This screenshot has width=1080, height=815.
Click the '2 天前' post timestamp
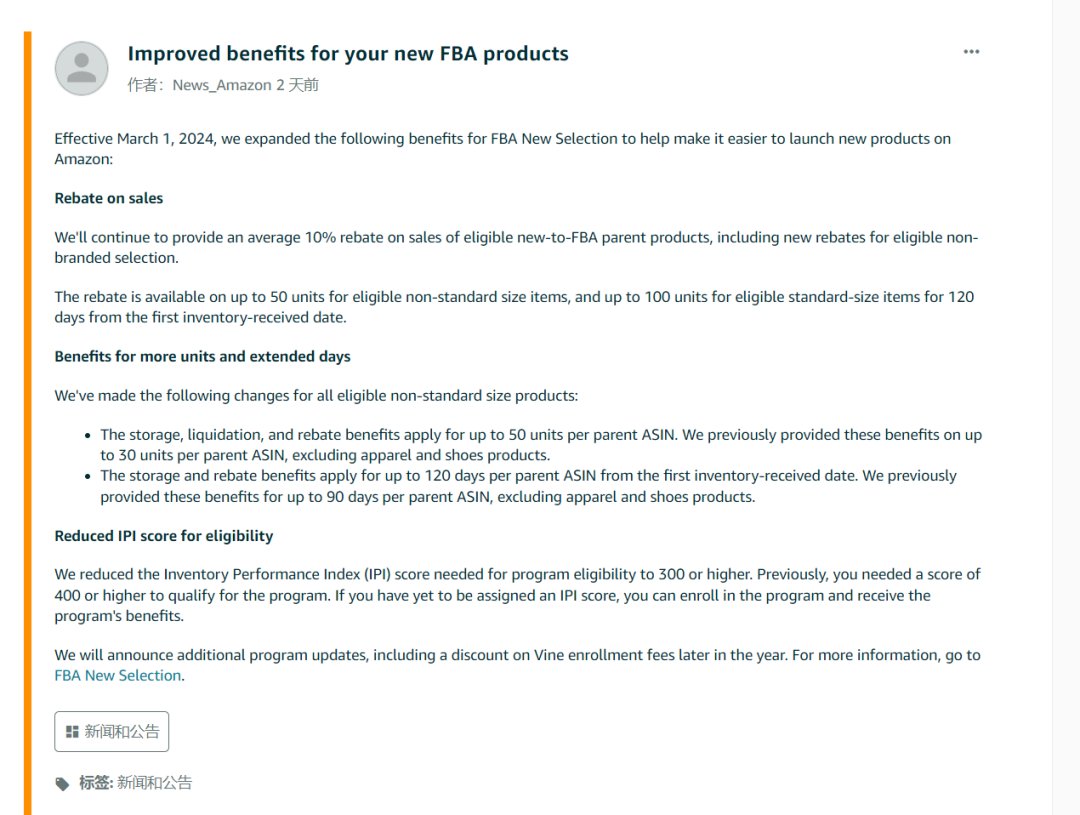pos(297,85)
